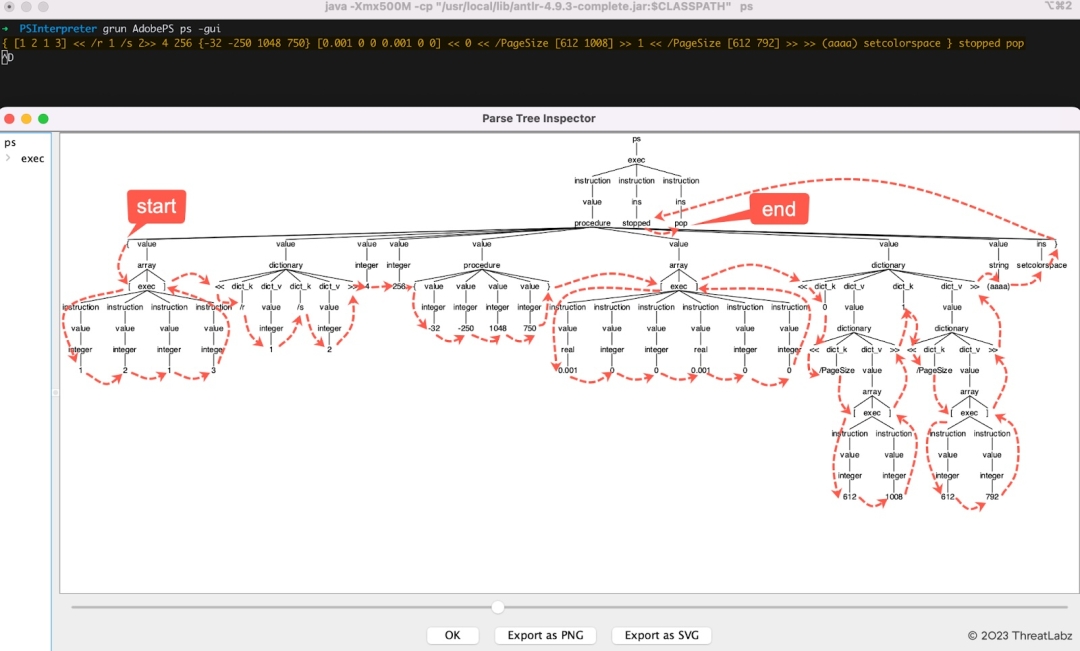1080x651 pixels.
Task: Select ps in the sidebar tree
Action: pos(9,142)
